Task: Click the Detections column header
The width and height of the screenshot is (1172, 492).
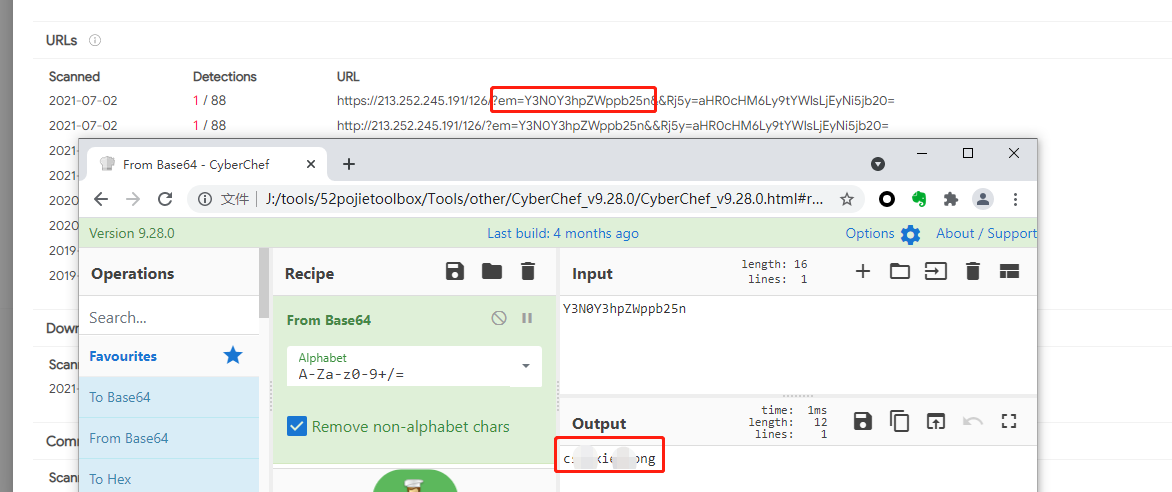Action: 224,76
